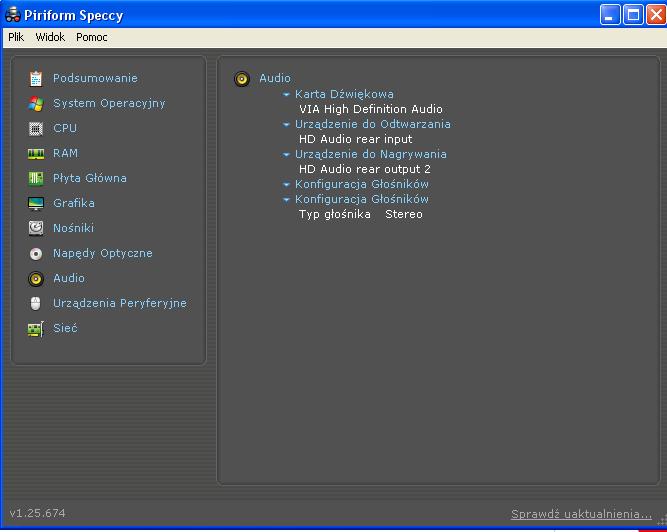Open the Sieć network card icon
This screenshot has height=532, width=667.
coord(36,328)
